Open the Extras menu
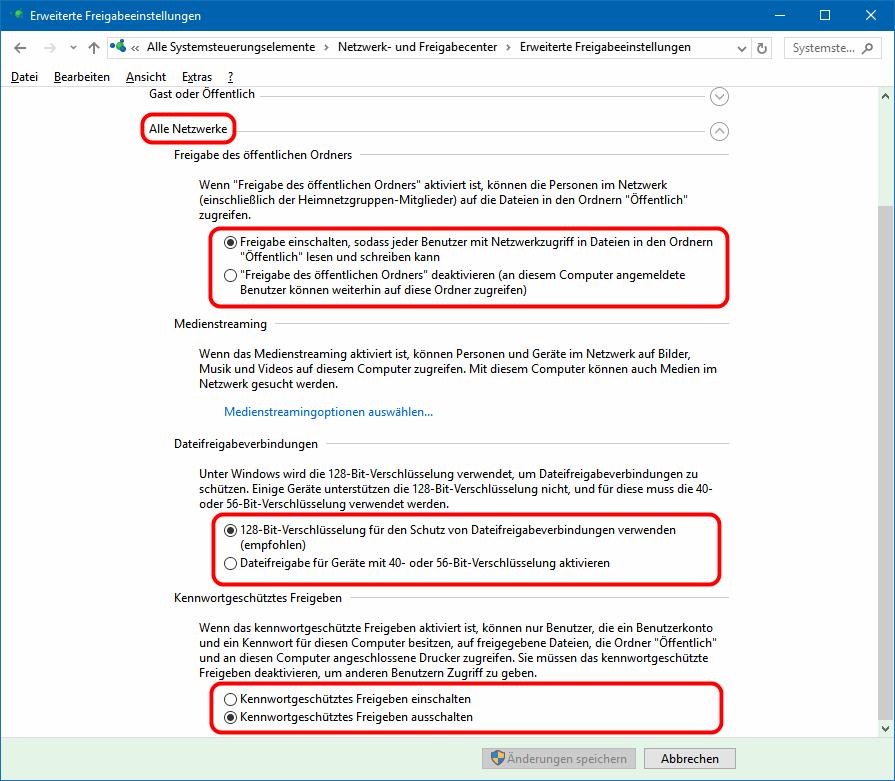The image size is (895, 781). click(x=197, y=77)
